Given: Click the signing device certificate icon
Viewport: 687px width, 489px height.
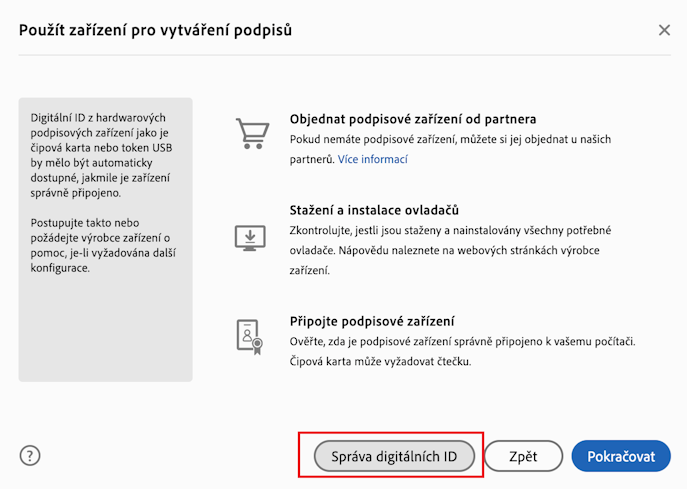Looking at the screenshot, I should point(247,337).
